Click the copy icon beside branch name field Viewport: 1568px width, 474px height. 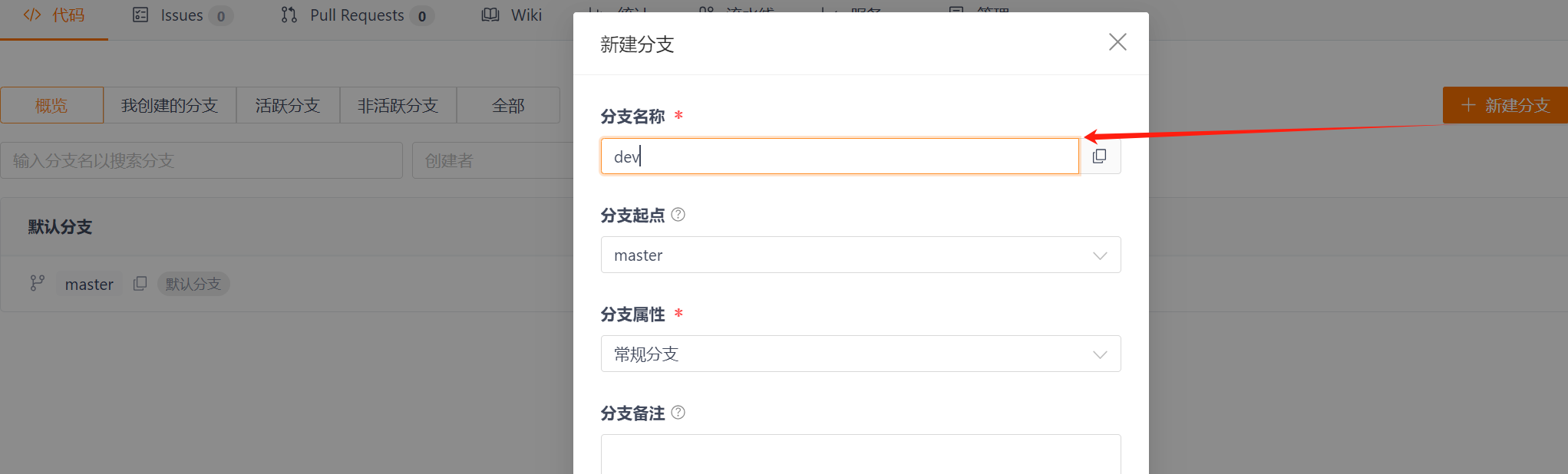coord(1100,156)
